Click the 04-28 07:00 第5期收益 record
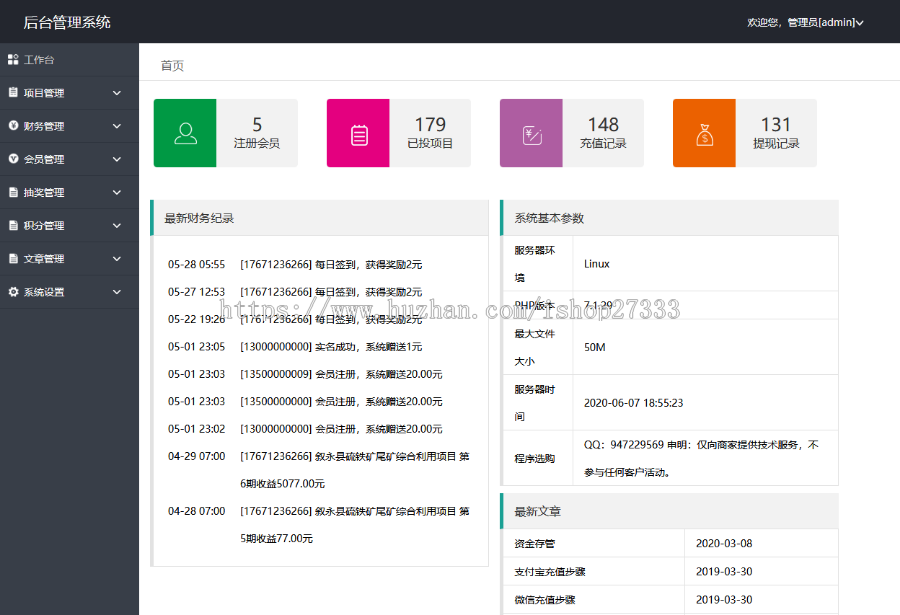The width and height of the screenshot is (900, 615). click(319, 525)
